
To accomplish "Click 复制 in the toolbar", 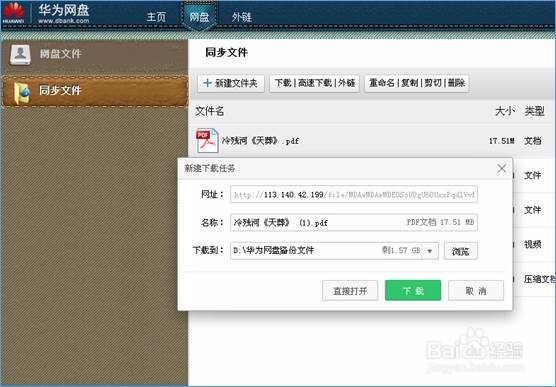I will pyautogui.click(x=410, y=83).
